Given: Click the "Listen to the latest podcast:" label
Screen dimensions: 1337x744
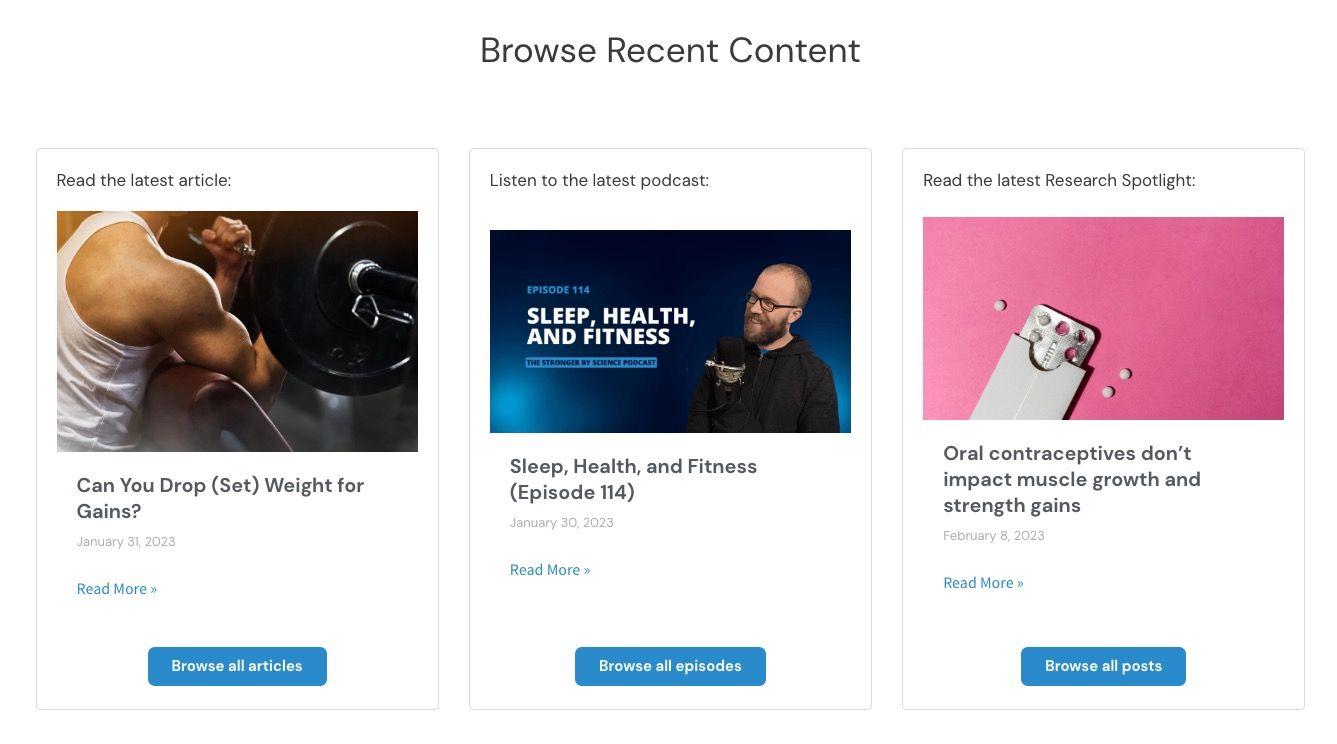Looking at the screenshot, I should [x=599, y=180].
